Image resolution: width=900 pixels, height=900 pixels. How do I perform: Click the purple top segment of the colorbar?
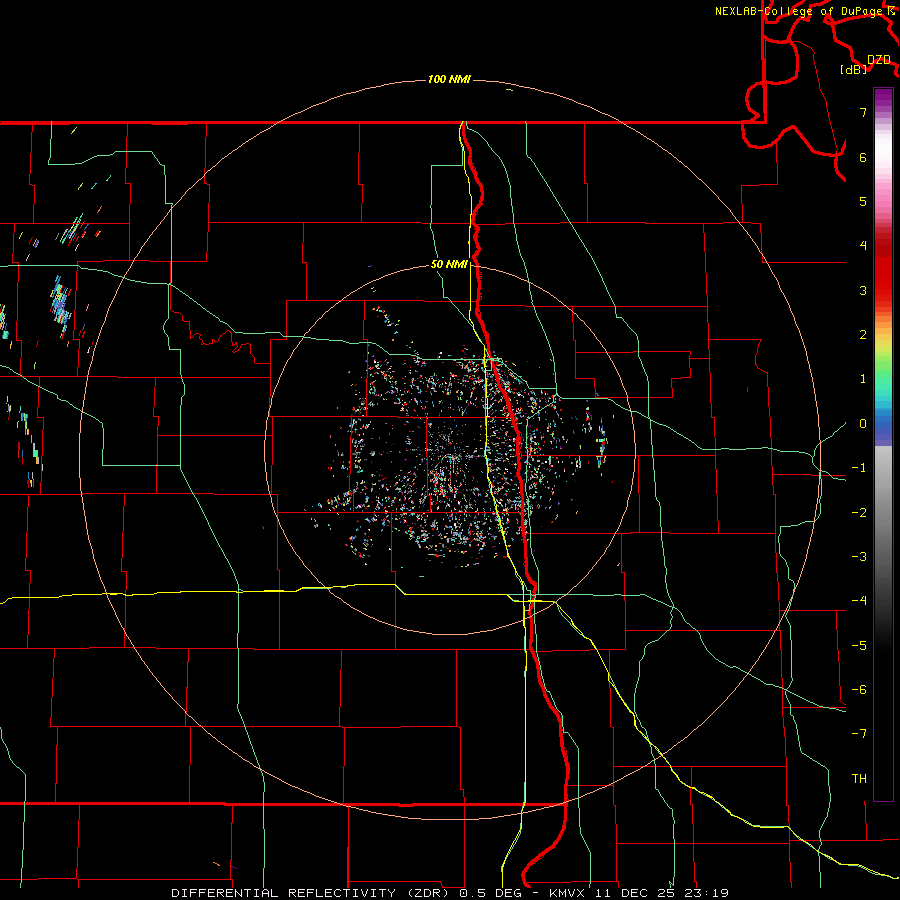click(x=883, y=98)
